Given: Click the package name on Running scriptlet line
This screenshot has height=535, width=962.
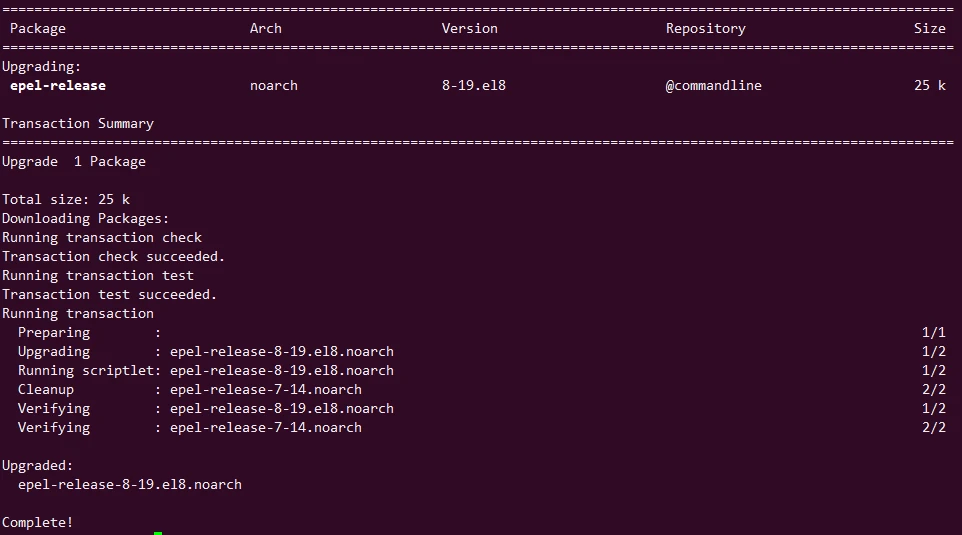Looking at the screenshot, I should (281, 371).
